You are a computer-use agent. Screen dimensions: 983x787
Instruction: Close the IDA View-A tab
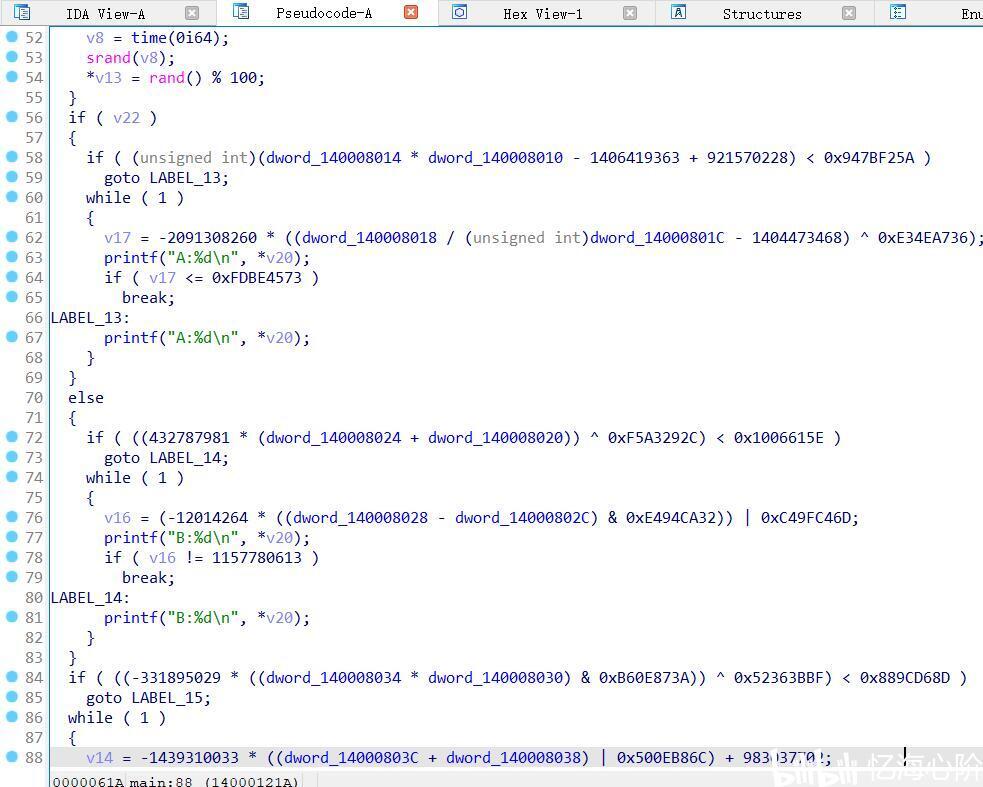point(192,13)
